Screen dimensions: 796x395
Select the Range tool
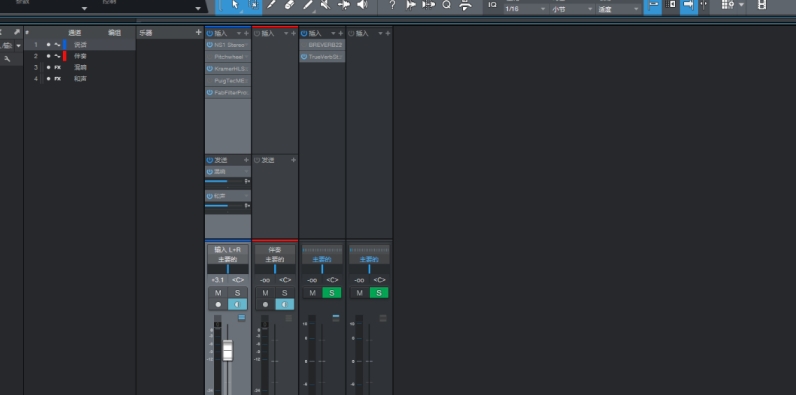[x=253, y=5]
